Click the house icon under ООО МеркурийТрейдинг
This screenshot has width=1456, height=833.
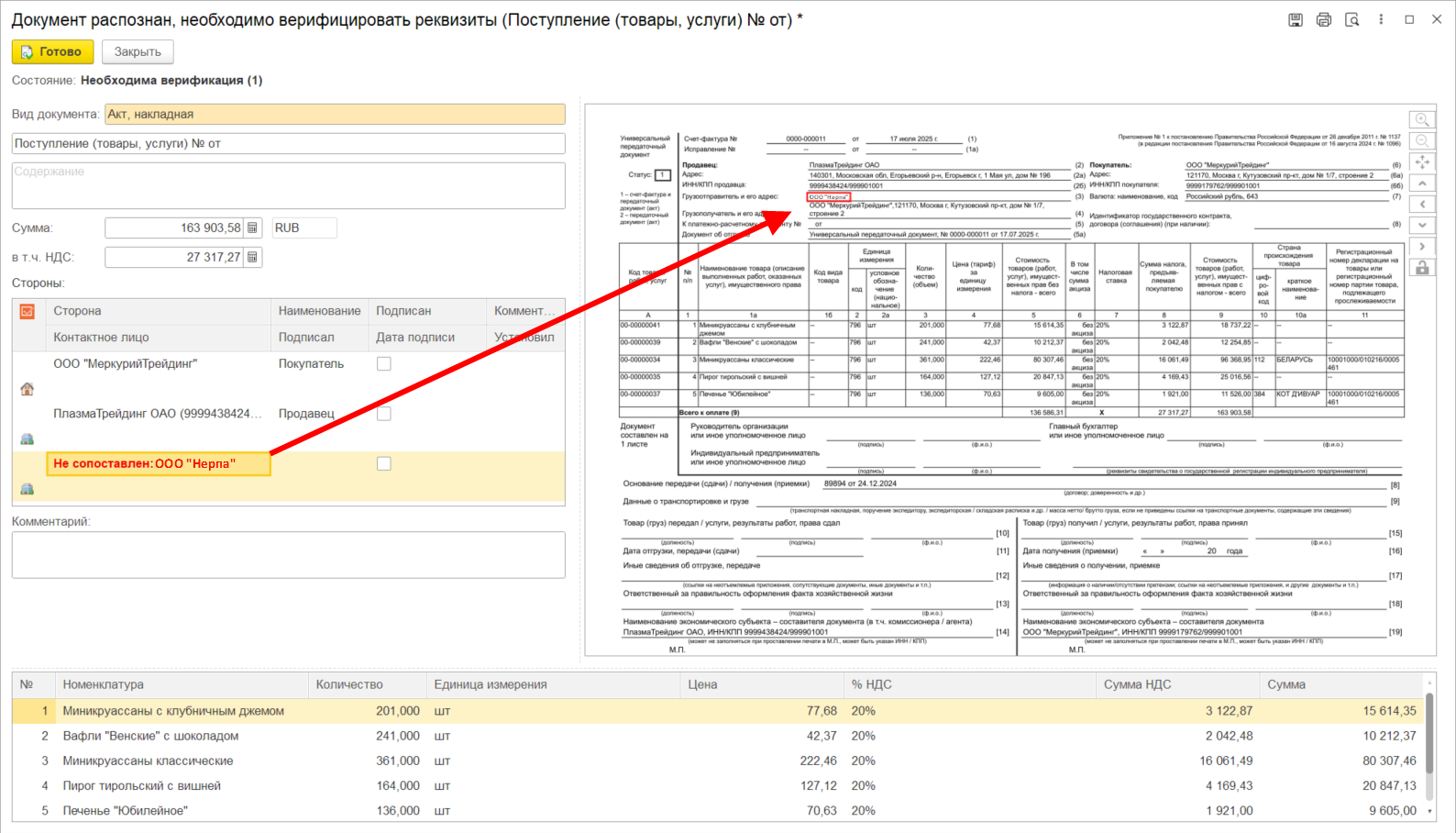(28, 389)
